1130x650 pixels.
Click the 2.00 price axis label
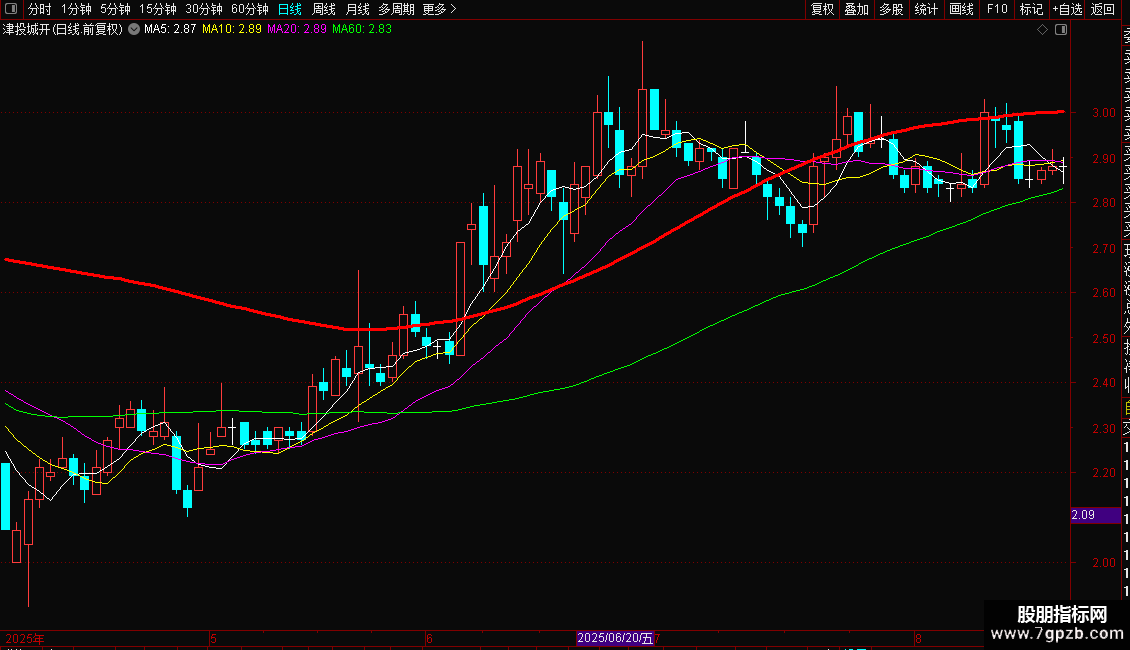click(x=1104, y=563)
